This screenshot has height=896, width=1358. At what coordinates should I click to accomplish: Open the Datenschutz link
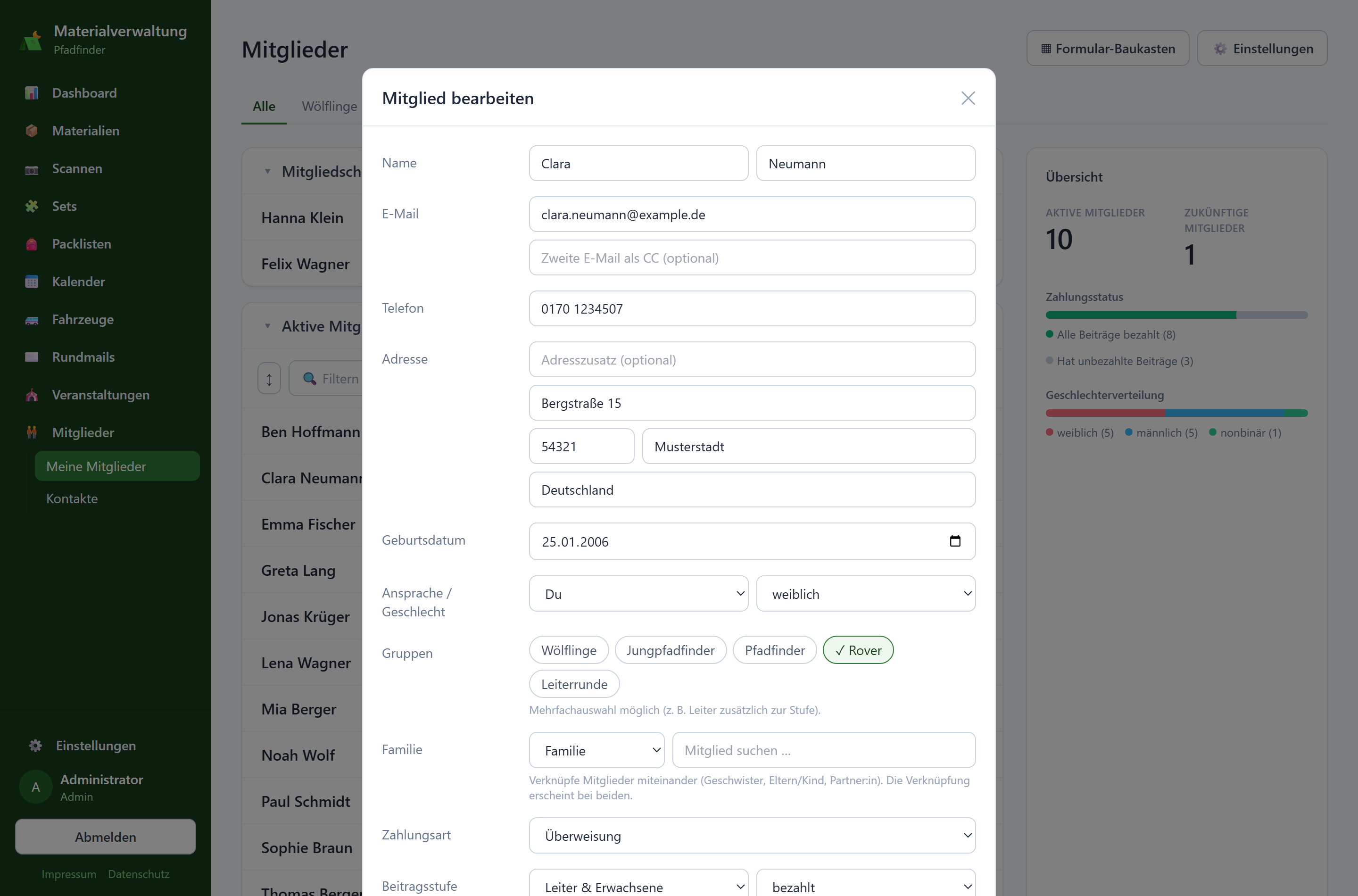coord(139,874)
